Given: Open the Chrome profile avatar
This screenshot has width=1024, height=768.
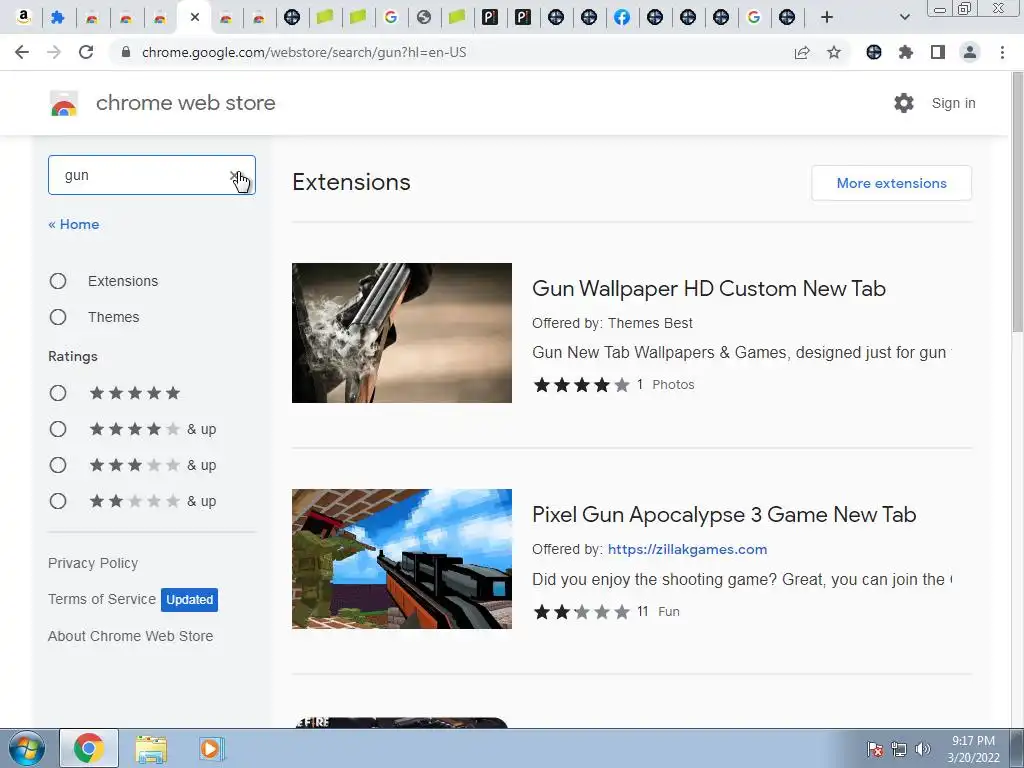Looking at the screenshot, I should coord(970,52).
